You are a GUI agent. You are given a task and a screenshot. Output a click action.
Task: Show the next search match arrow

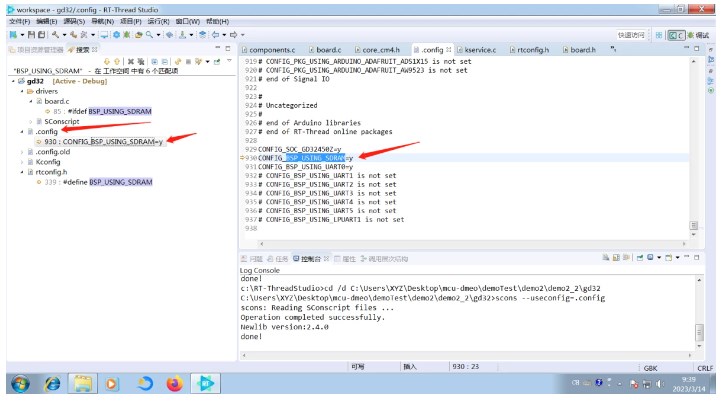point(107,61)
